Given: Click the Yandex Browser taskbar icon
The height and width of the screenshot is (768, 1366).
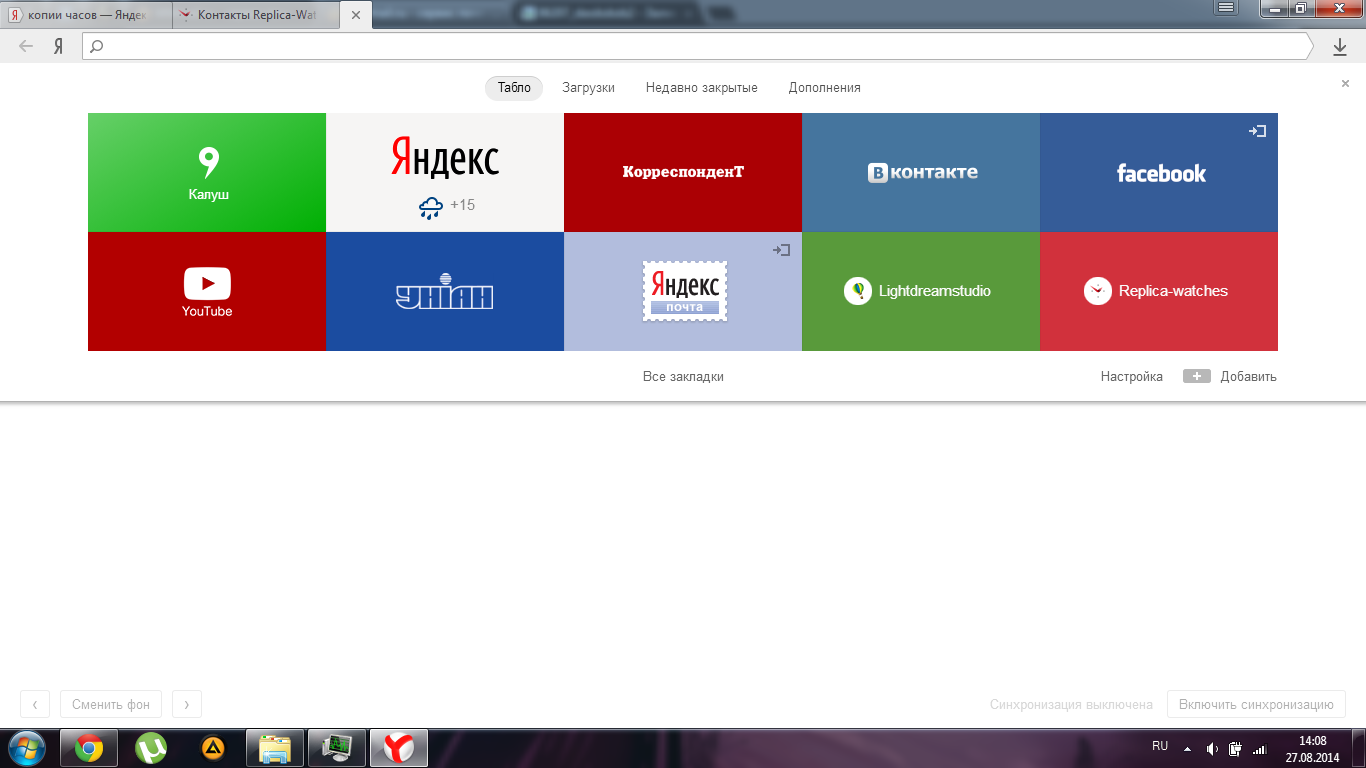Looking at the screenshot, I should [399, 748].
